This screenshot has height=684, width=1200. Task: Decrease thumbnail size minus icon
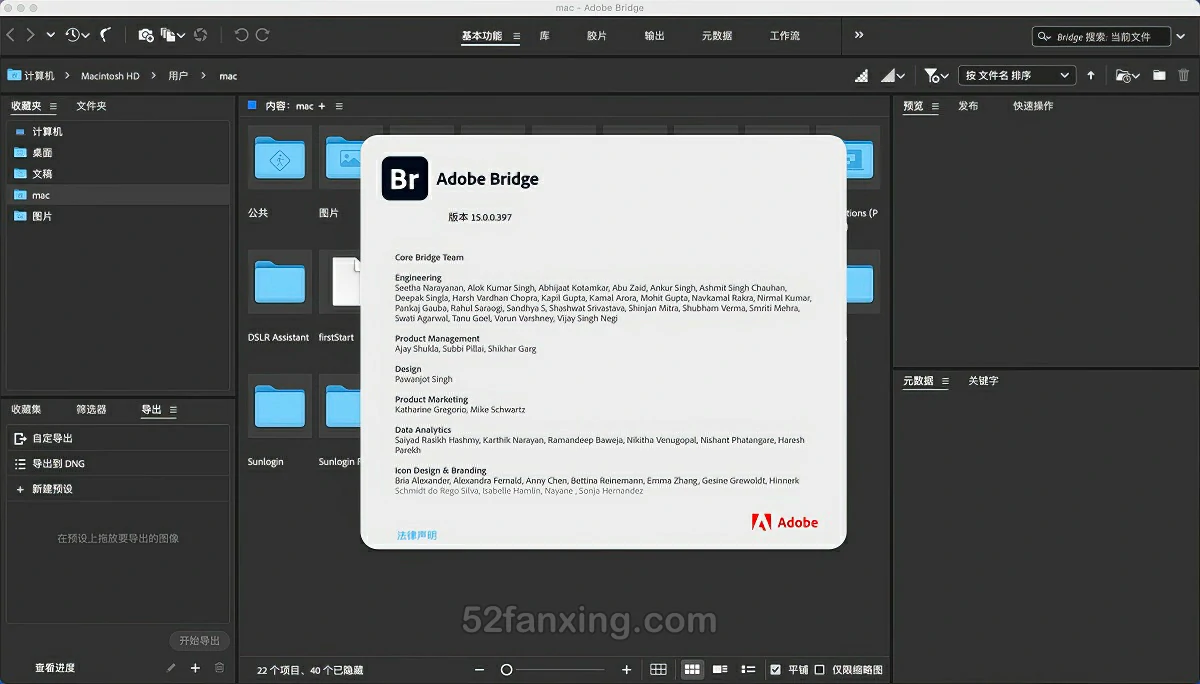(480, 670)
